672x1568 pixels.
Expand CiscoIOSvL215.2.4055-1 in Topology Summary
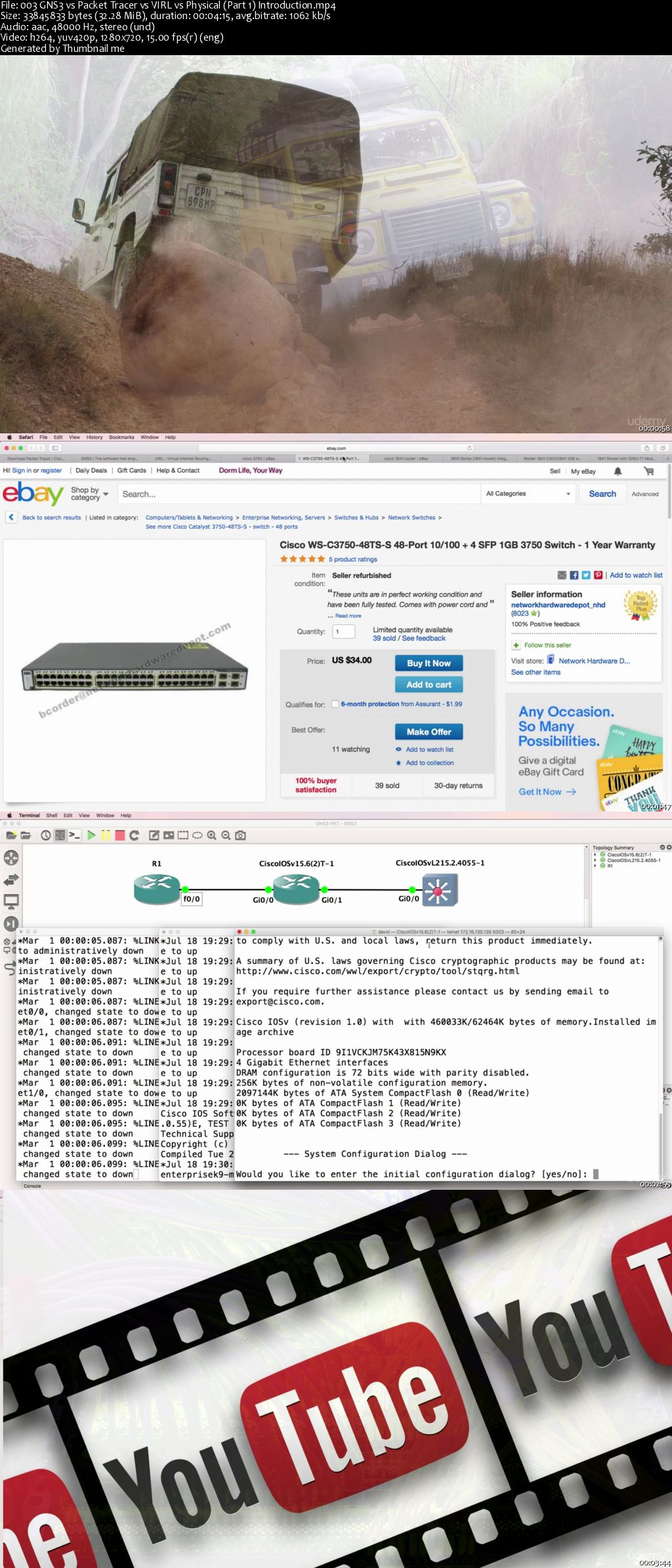[x=595, y=860]
